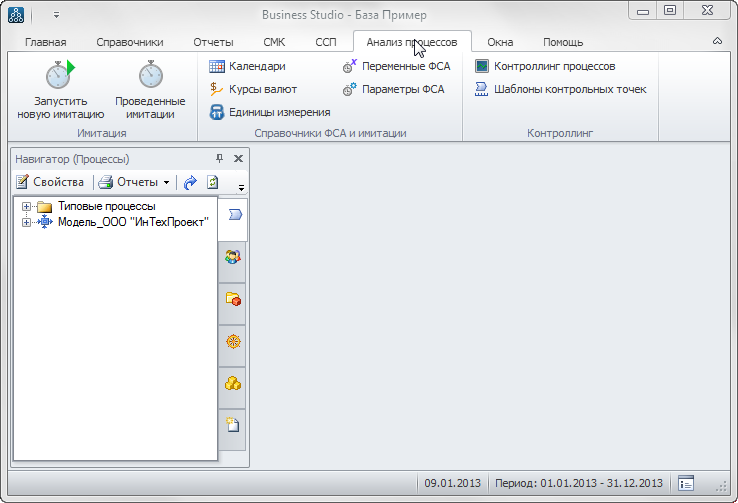
Task: Open Параметры ФСА list
Action: pos(393,89)
